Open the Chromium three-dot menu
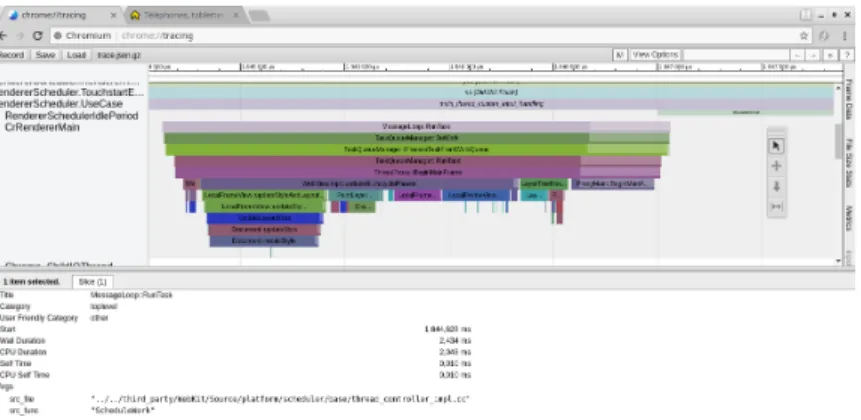861x420 pixels. tap(845, 36)
